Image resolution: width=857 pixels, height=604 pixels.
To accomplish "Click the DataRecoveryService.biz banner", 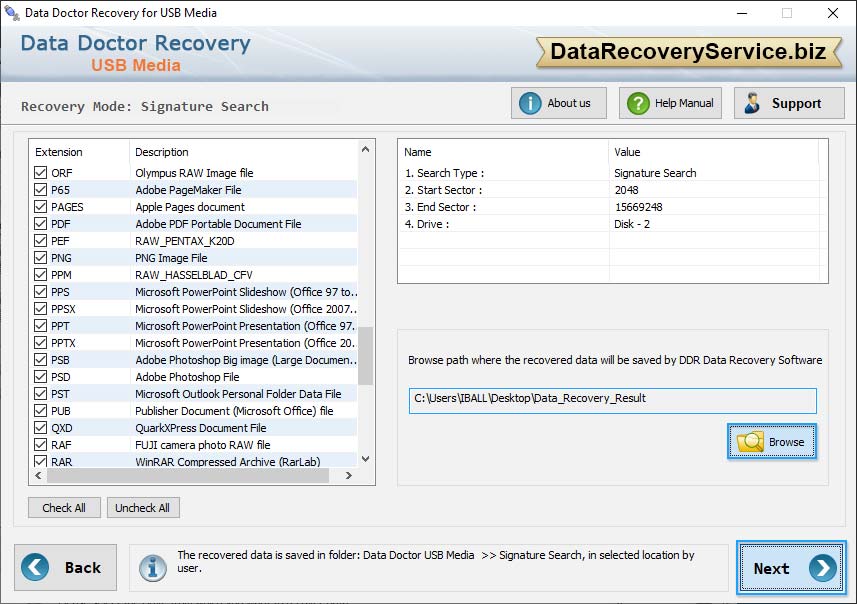I will 689,52.
